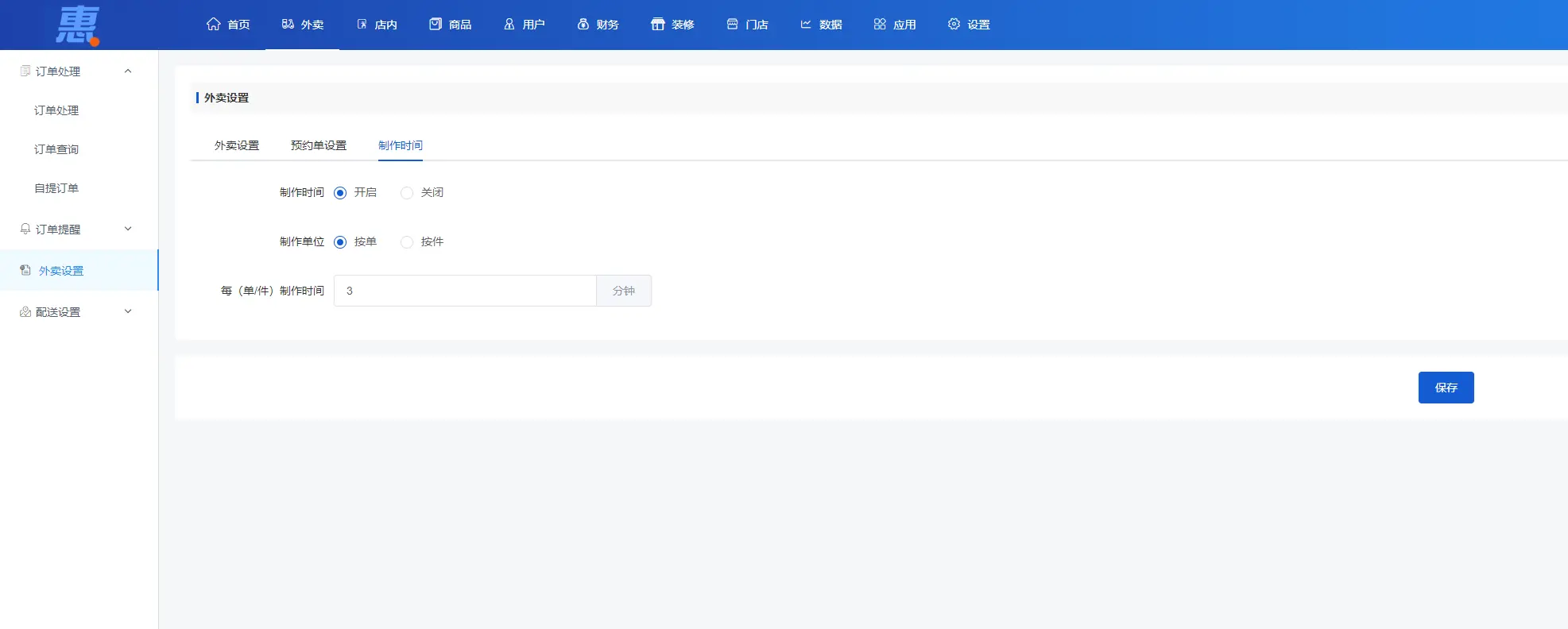This screenshot has width=1568, height=629.
Task: Collapse the 订单处理 group chevron
Action: pyautogui.click(x=128, y=71)
